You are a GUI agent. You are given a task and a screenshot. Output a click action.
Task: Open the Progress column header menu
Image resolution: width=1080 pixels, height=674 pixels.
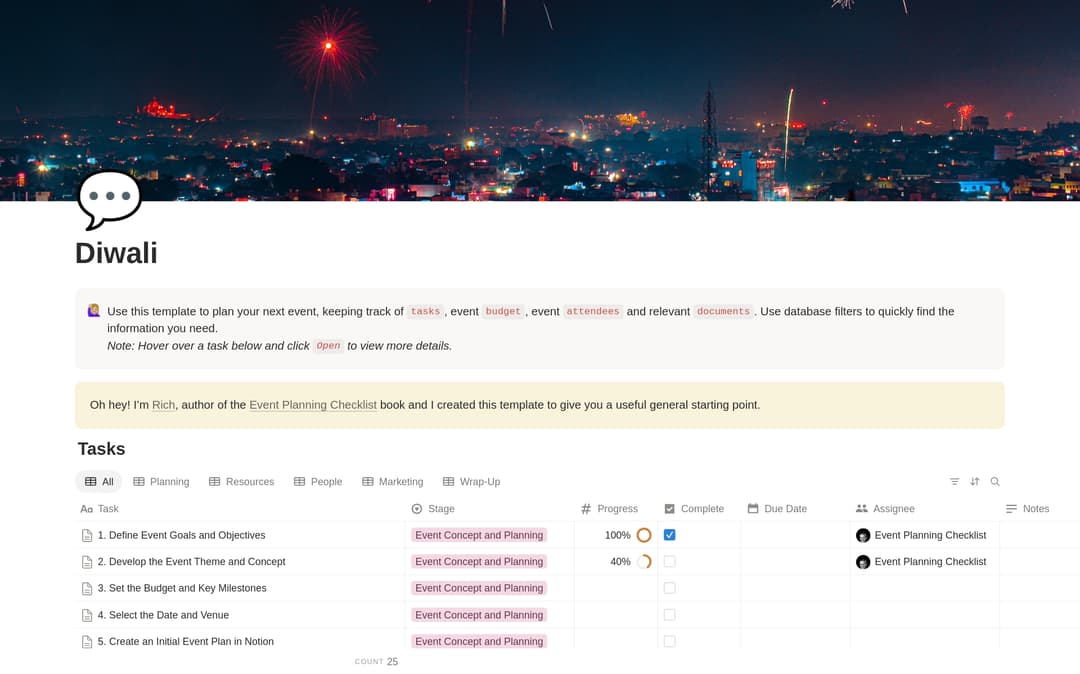pos(616,509)
